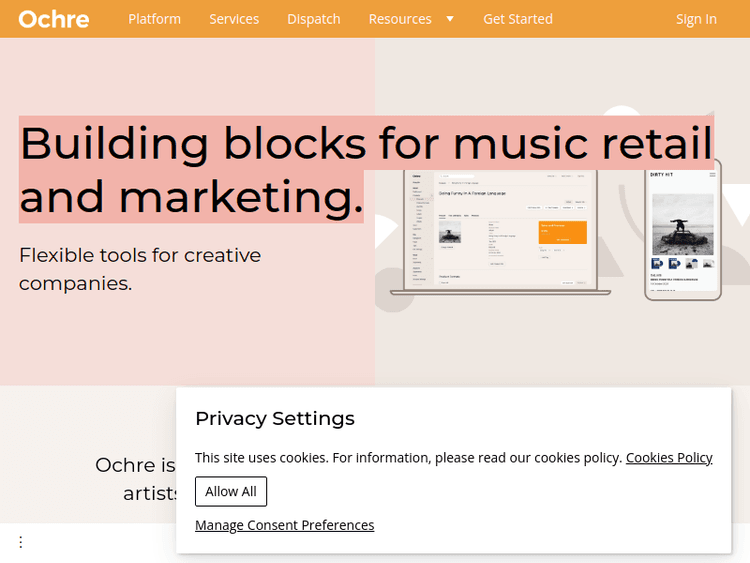Click the 'Flexible tools for creative companies' text

(140, 269)
